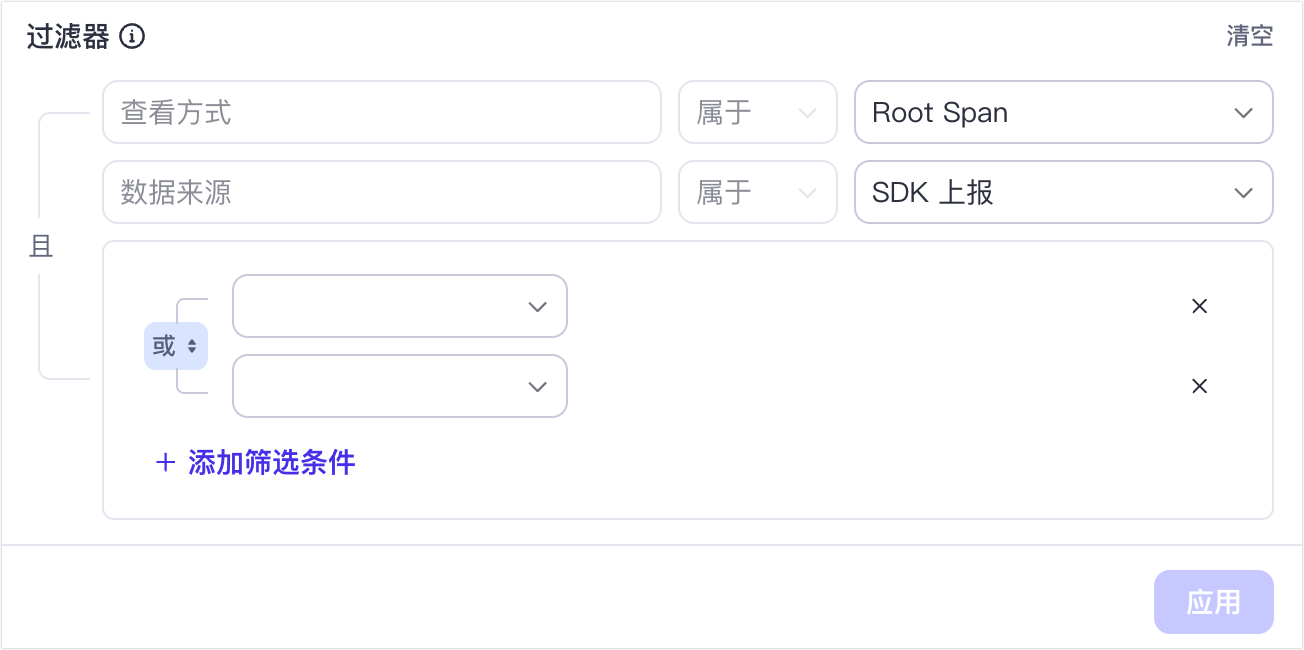Viewport: 1304px width, 650px height.
Task: Click the 且 logic connector label
Action: [41, 246]
